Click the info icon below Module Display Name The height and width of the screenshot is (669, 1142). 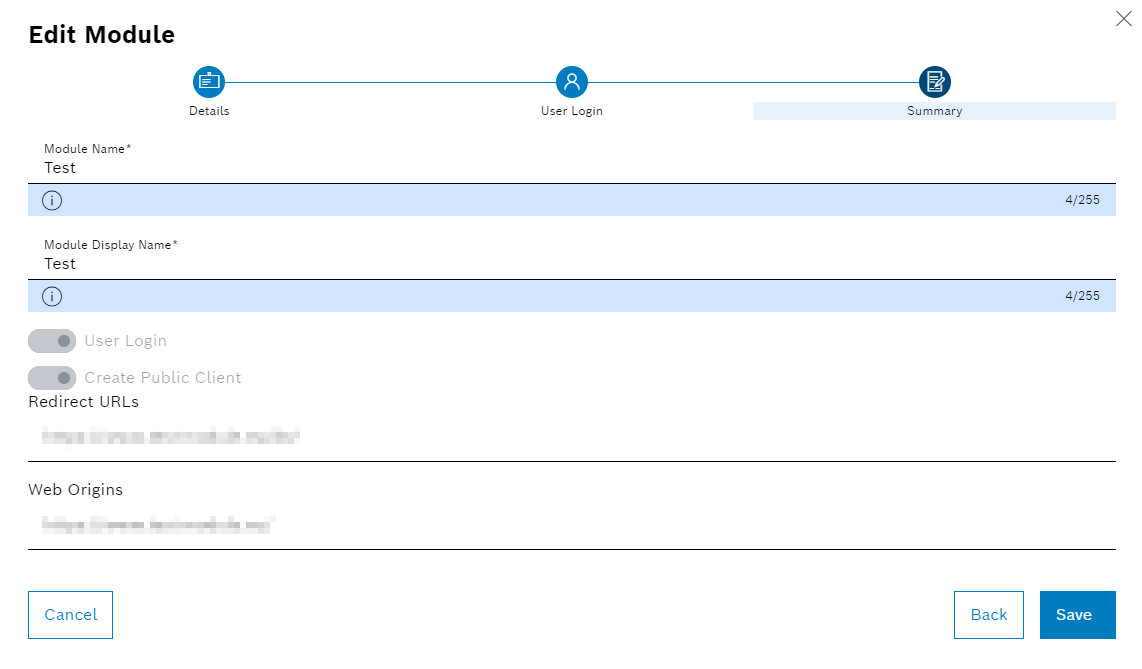pyautogui.click(x=52, y=296)
